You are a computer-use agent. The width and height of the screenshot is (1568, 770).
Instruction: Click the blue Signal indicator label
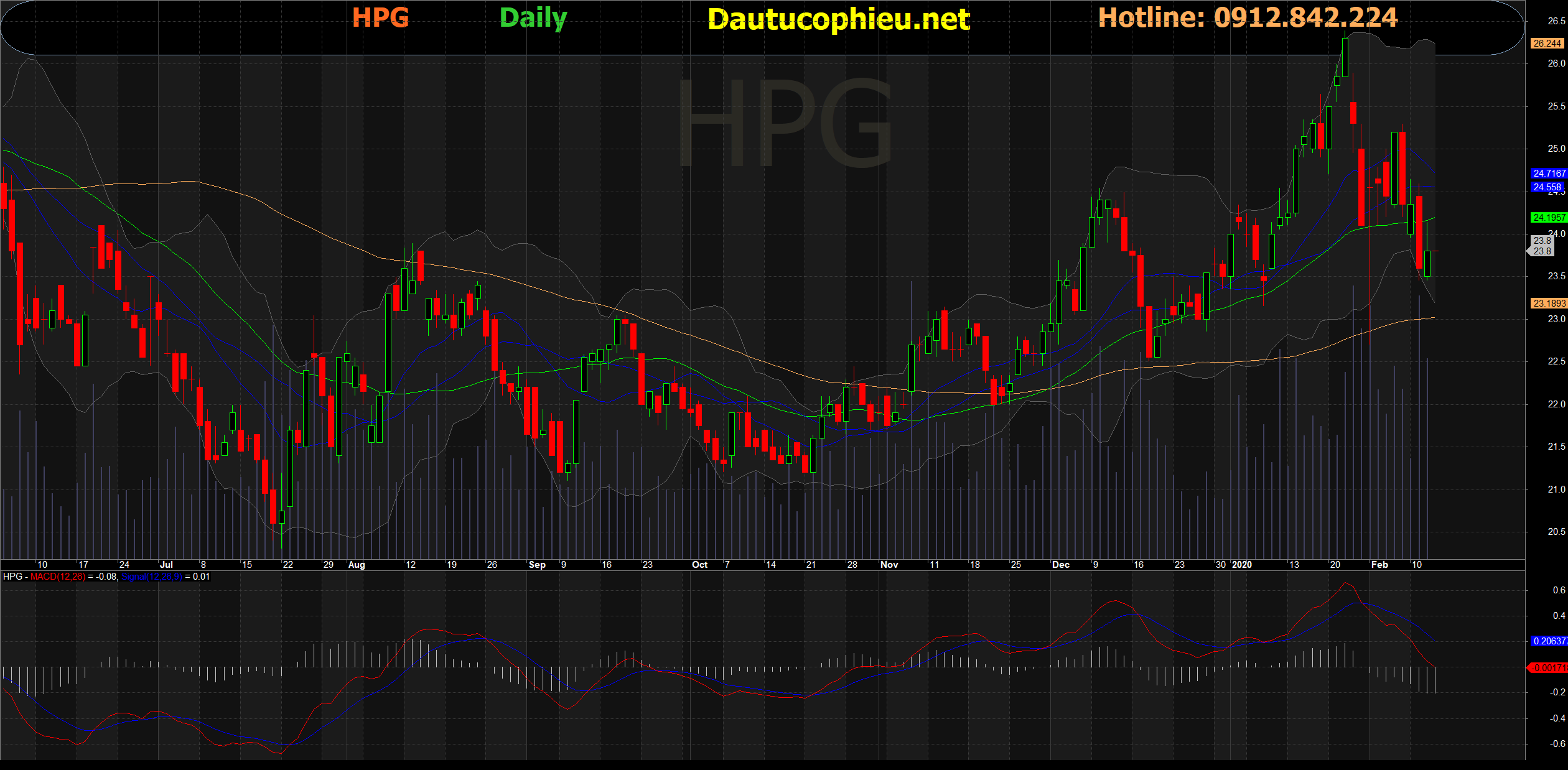[151, 577]
